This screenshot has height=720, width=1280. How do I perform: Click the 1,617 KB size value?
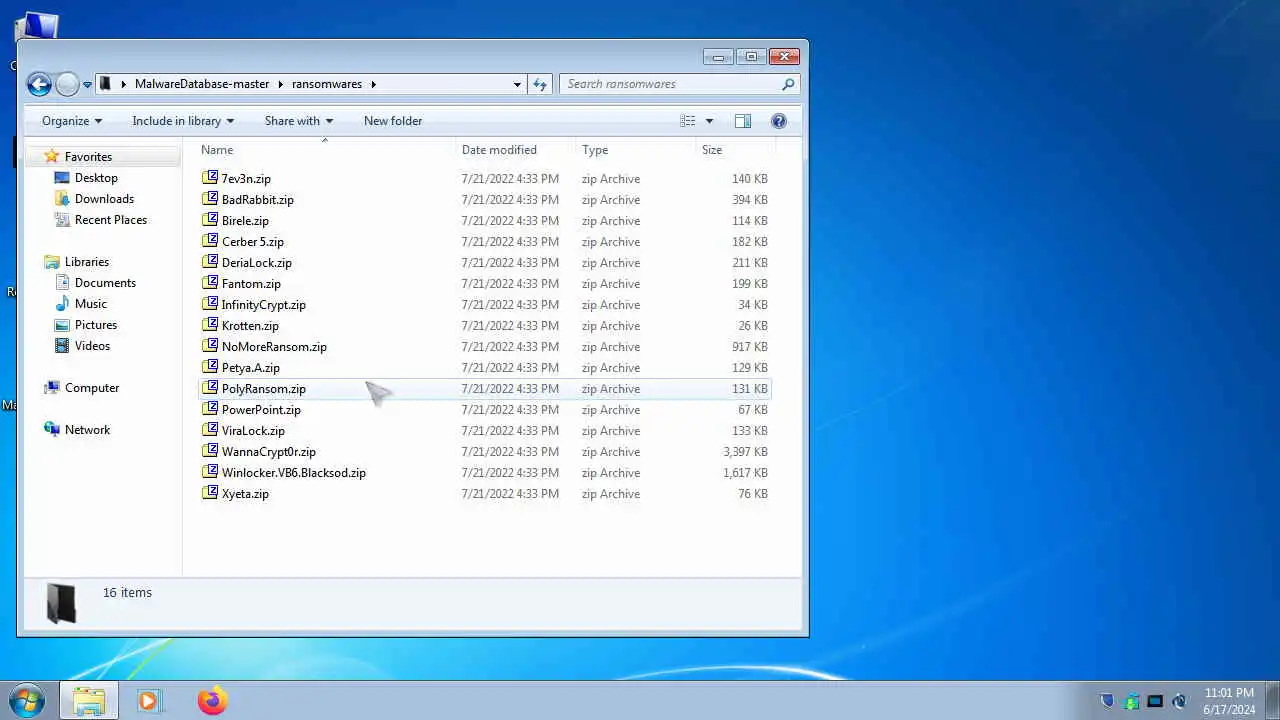point(745,473)
